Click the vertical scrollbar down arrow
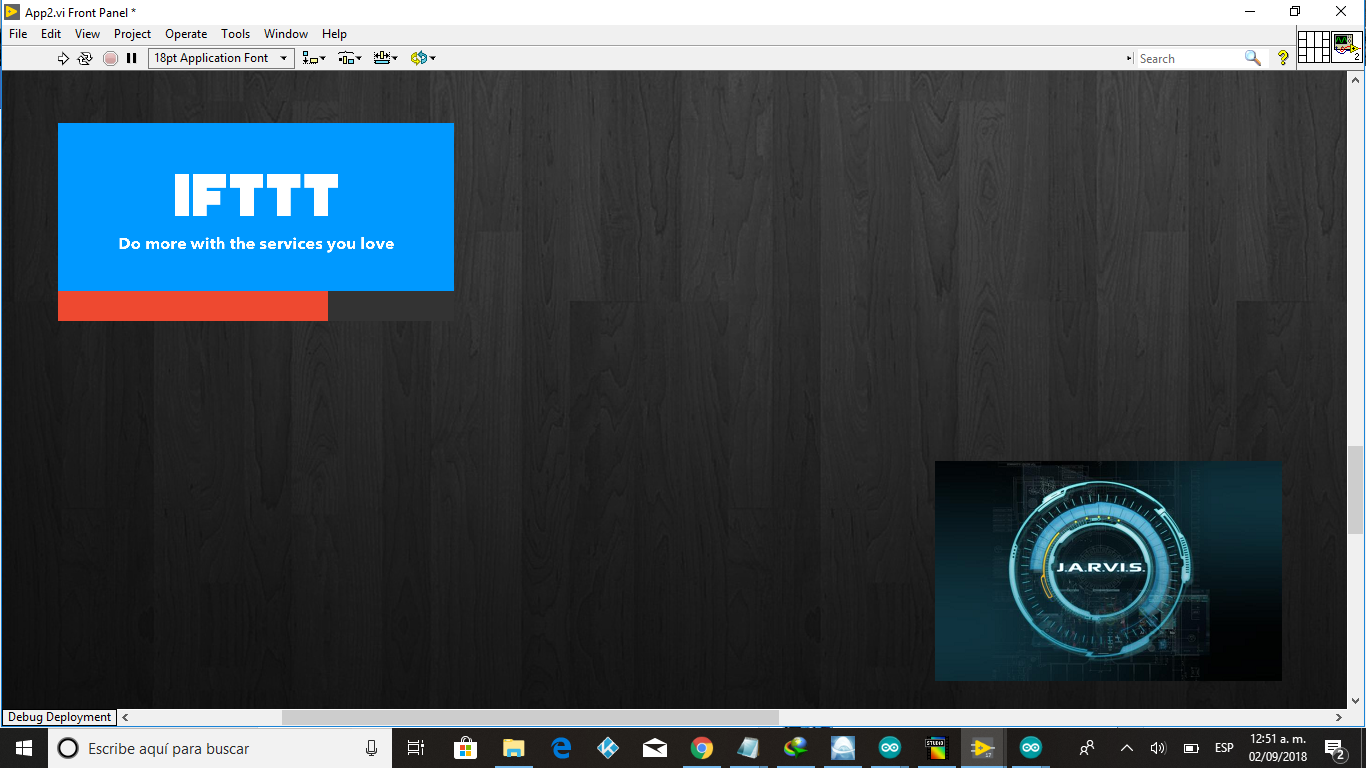Screen dimensions: 1366x768 click(1357, 701)
